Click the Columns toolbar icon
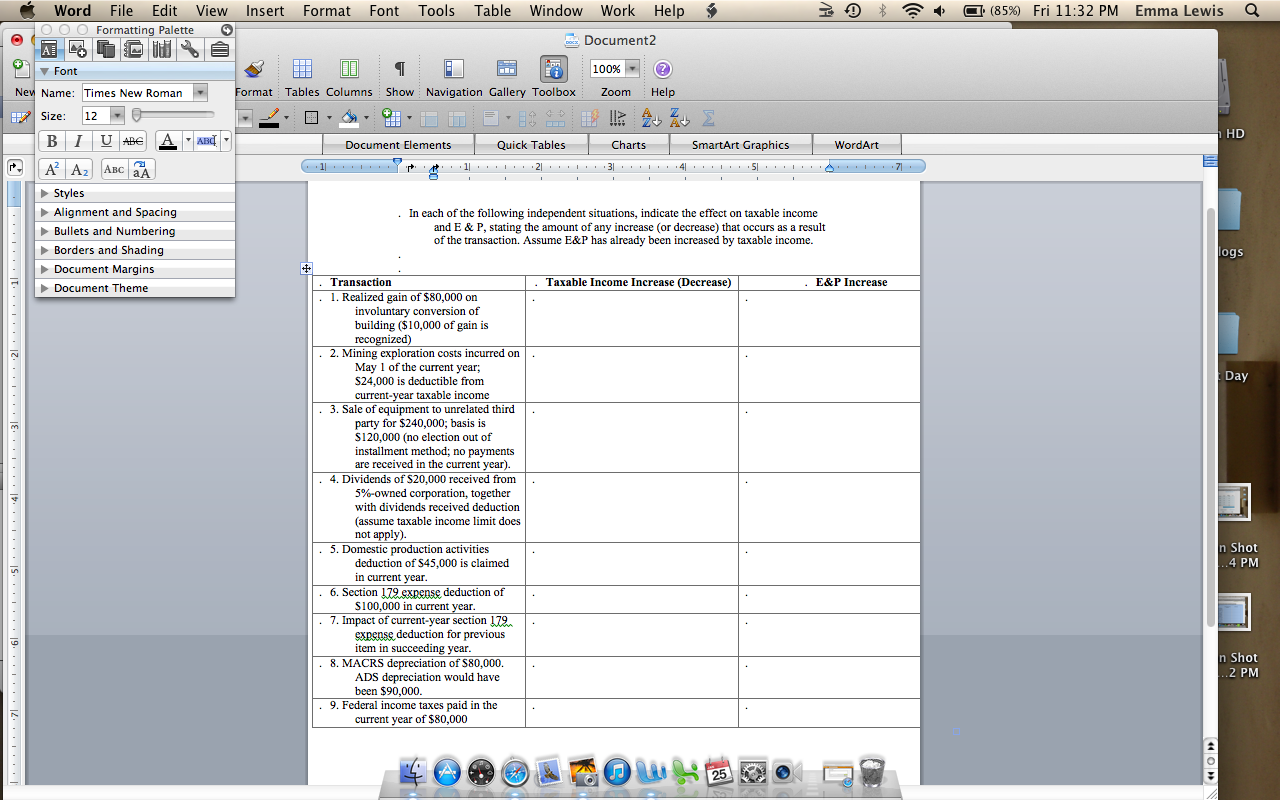Screen dimensions: 1280x800 click(x=349, y=69)
